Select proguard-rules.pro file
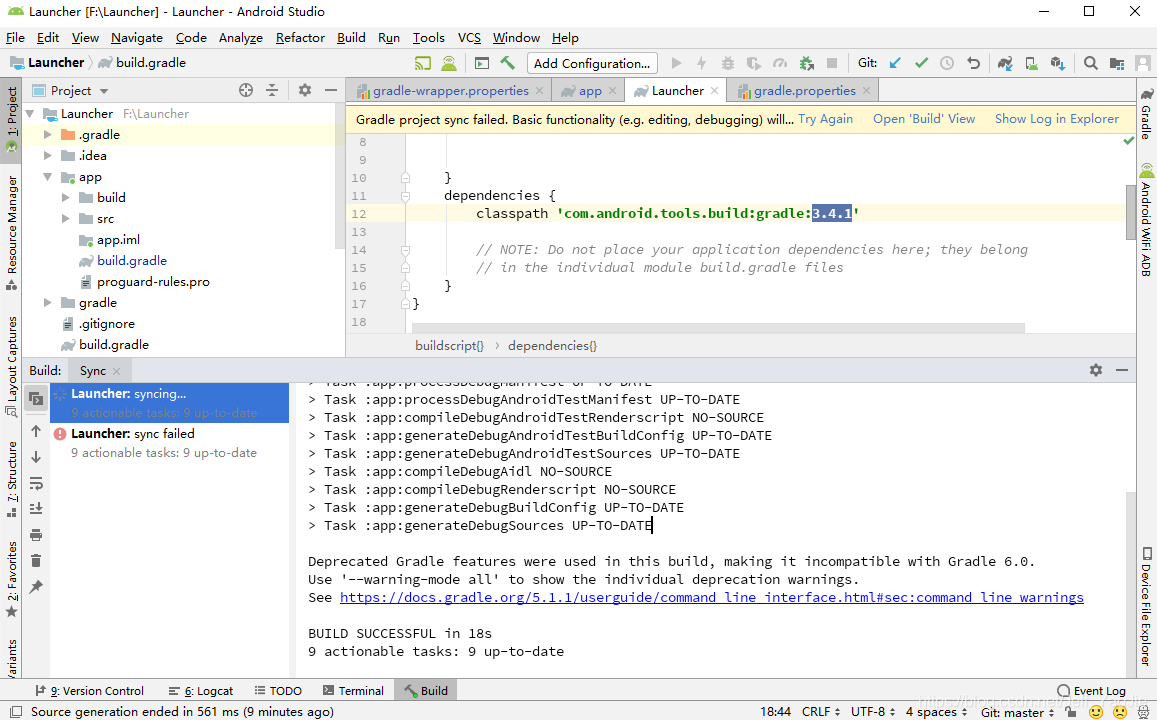1157x720 pixels. [x=153, y=282]
